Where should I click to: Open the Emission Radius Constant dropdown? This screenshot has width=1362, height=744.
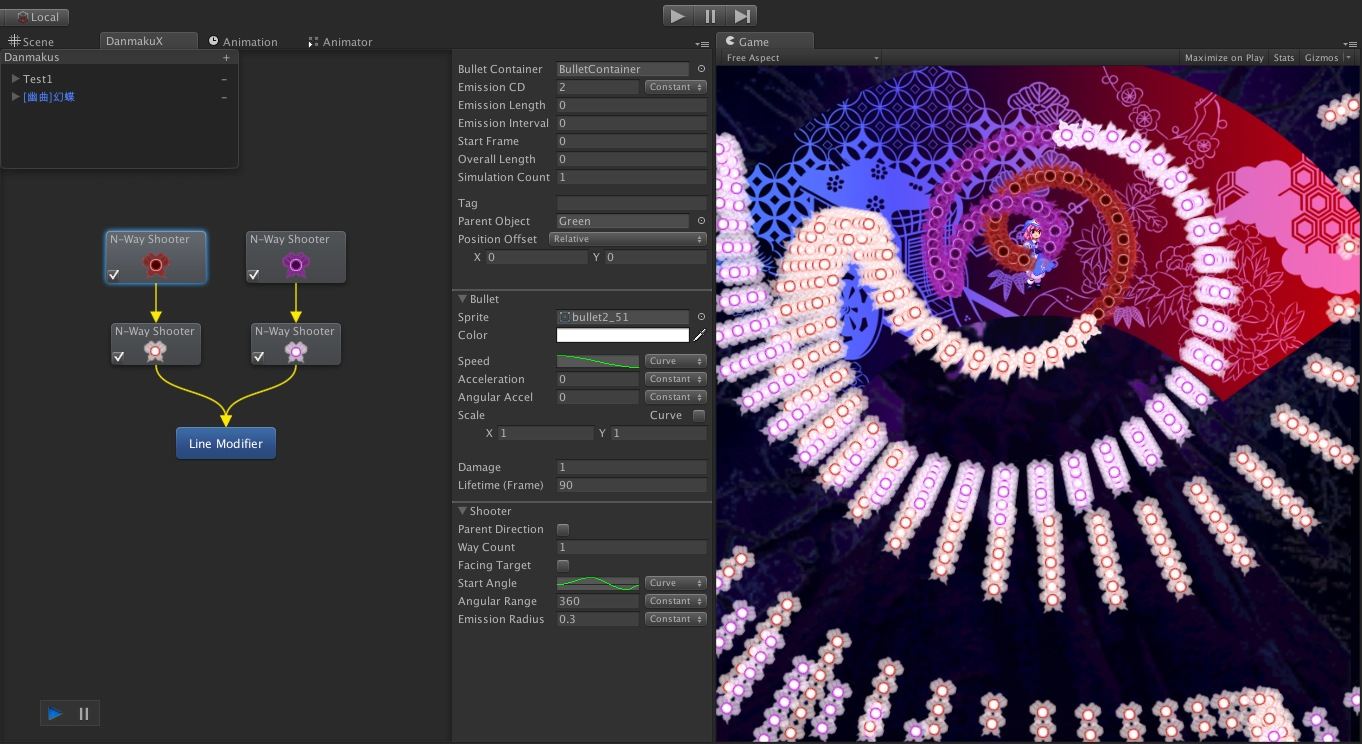675,619
